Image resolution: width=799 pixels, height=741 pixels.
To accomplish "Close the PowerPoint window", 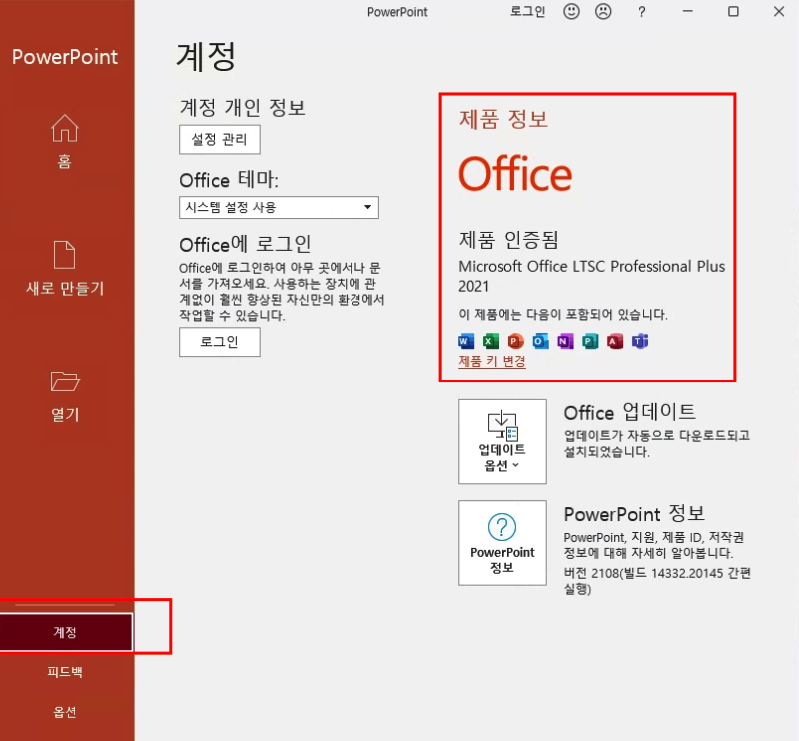I will 779,11.
